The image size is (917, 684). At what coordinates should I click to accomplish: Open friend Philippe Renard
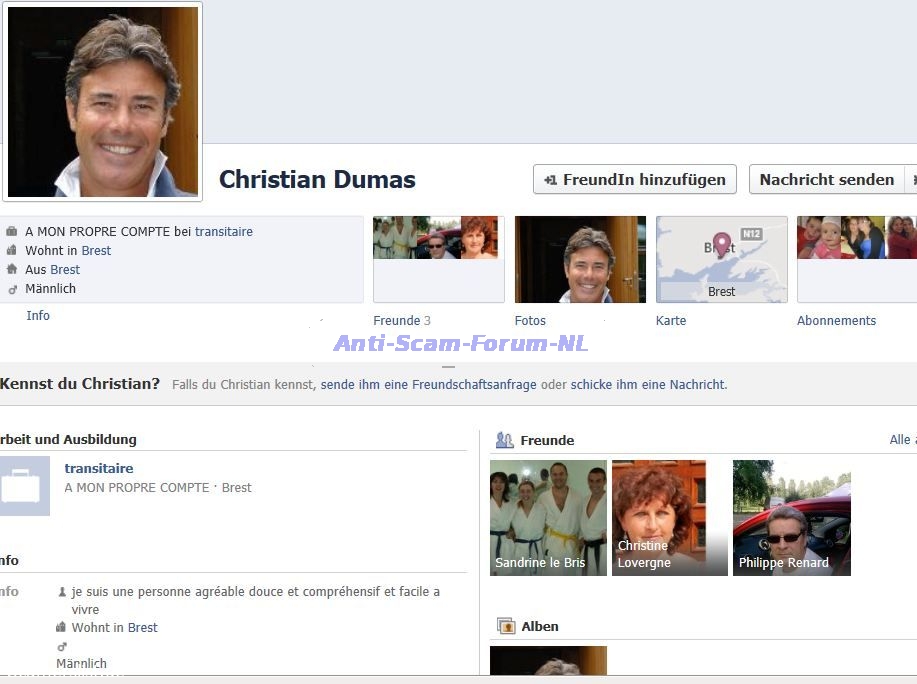(791, 518)
